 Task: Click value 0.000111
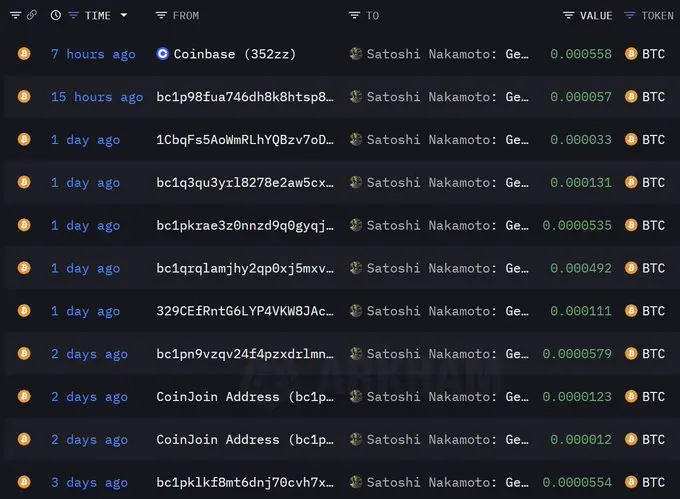581,311
